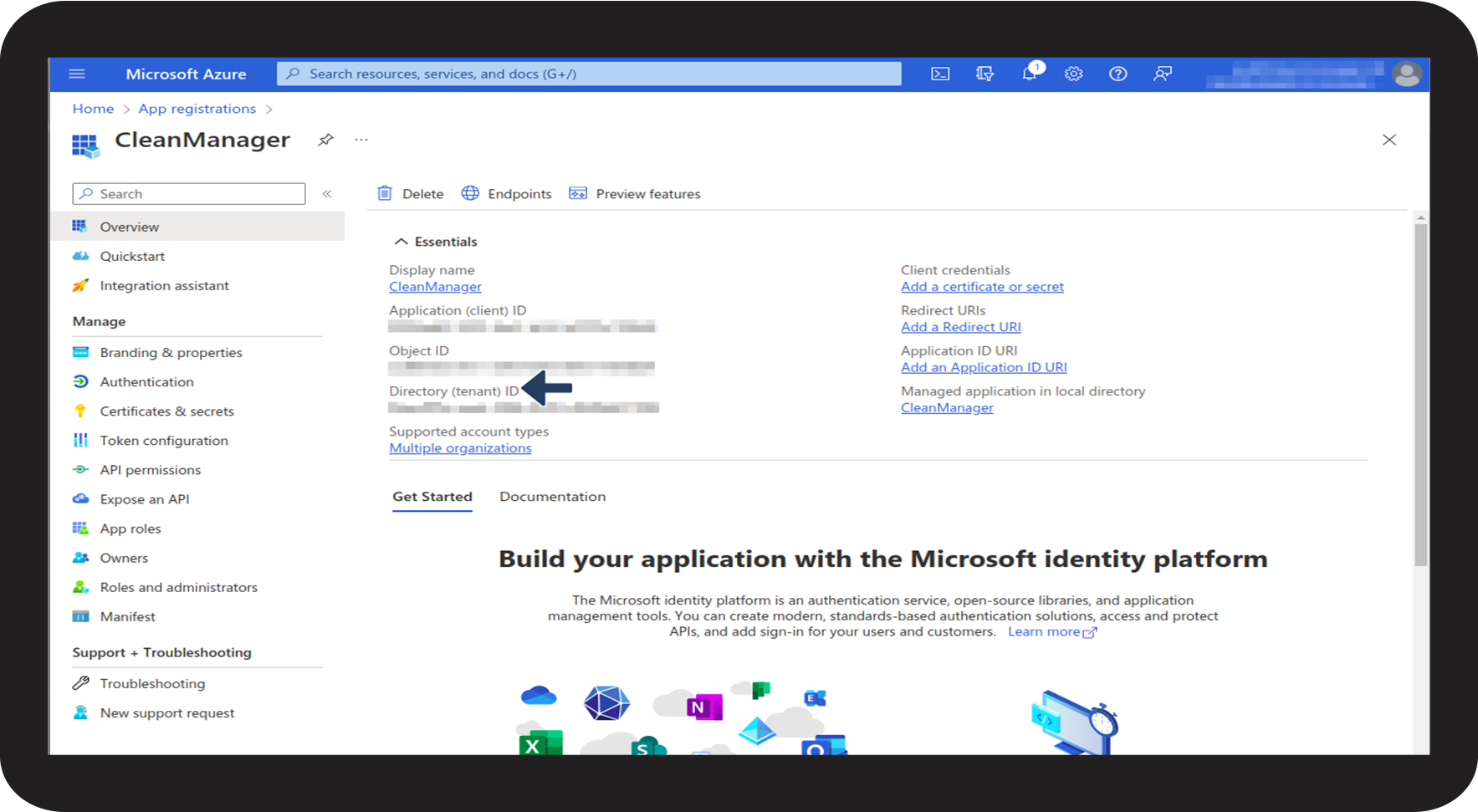Open the more options ellipsis menu
This screenshot has width=1478, height=812.
[x=361, y=140]
